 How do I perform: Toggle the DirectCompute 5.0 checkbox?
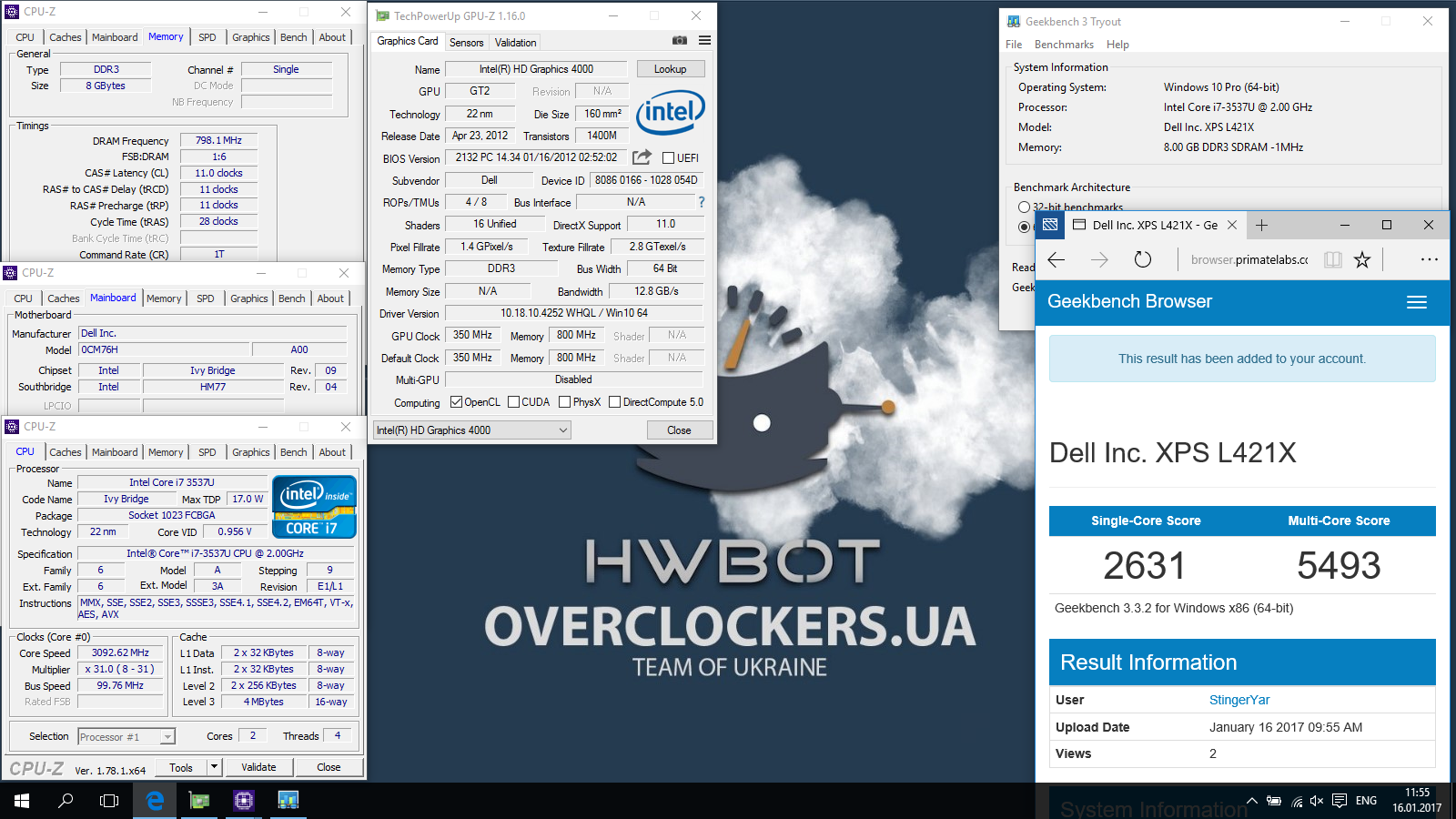pos(615,401)
